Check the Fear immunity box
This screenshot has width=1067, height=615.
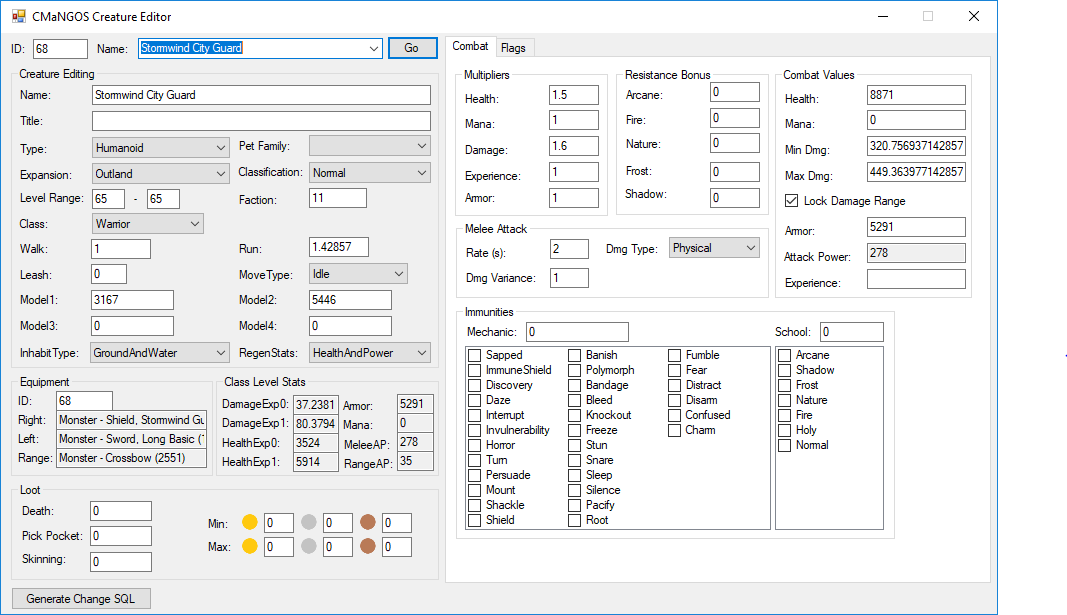[x=674, y=370]
